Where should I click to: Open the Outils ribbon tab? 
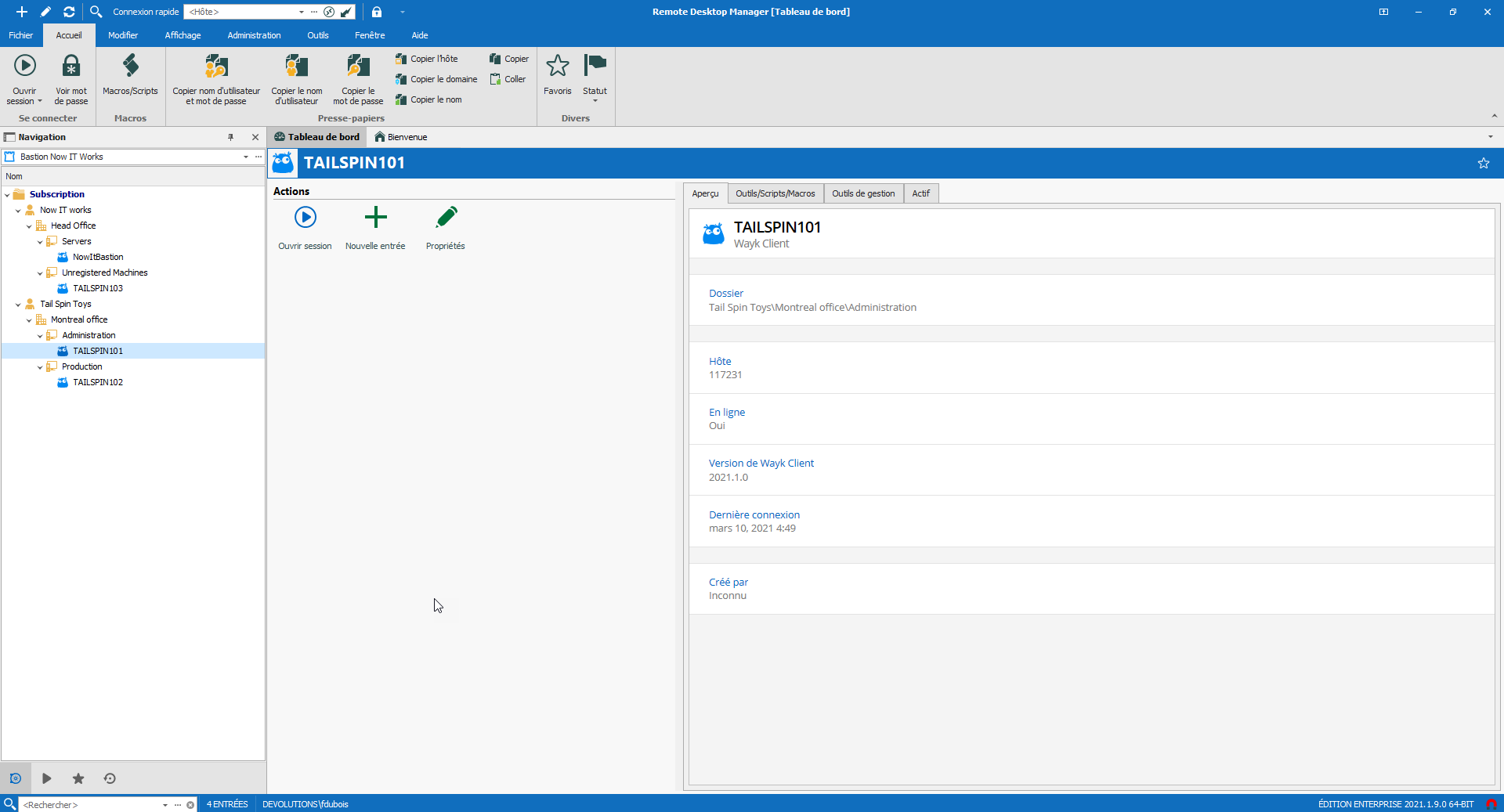(318, 35)
